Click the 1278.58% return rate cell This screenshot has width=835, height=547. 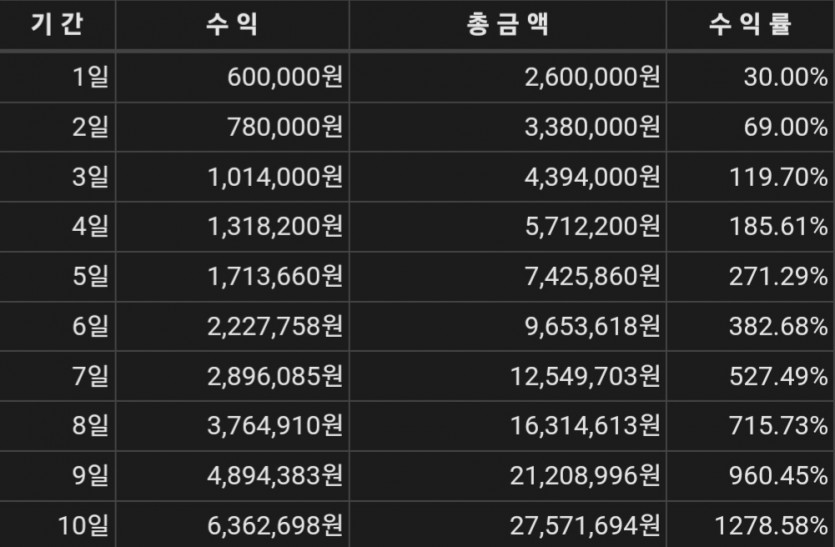point(770,525)
